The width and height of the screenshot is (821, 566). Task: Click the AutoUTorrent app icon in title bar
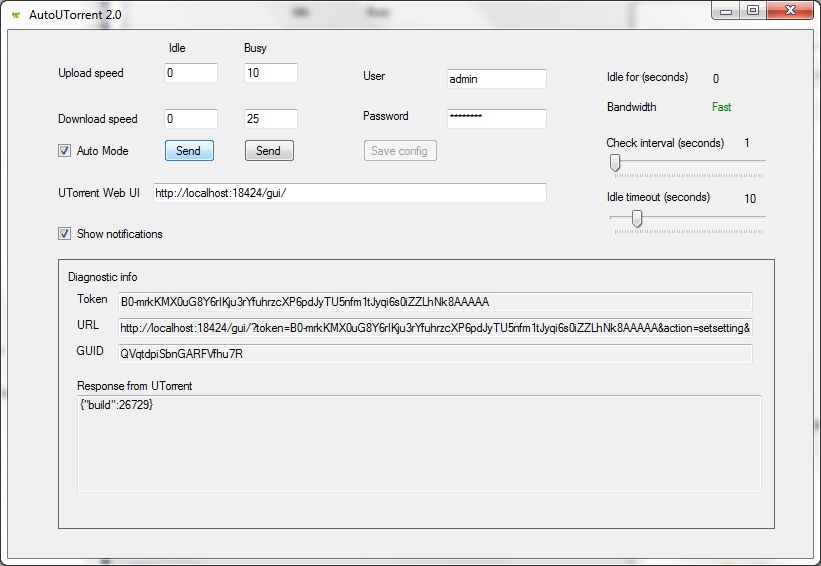point(16,15)
